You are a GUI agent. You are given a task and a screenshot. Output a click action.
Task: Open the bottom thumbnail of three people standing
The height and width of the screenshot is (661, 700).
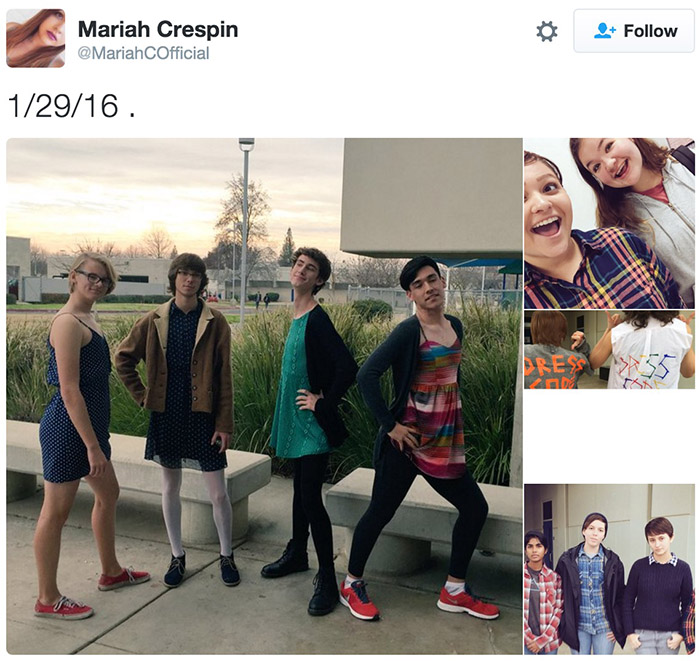coord(609,570)
